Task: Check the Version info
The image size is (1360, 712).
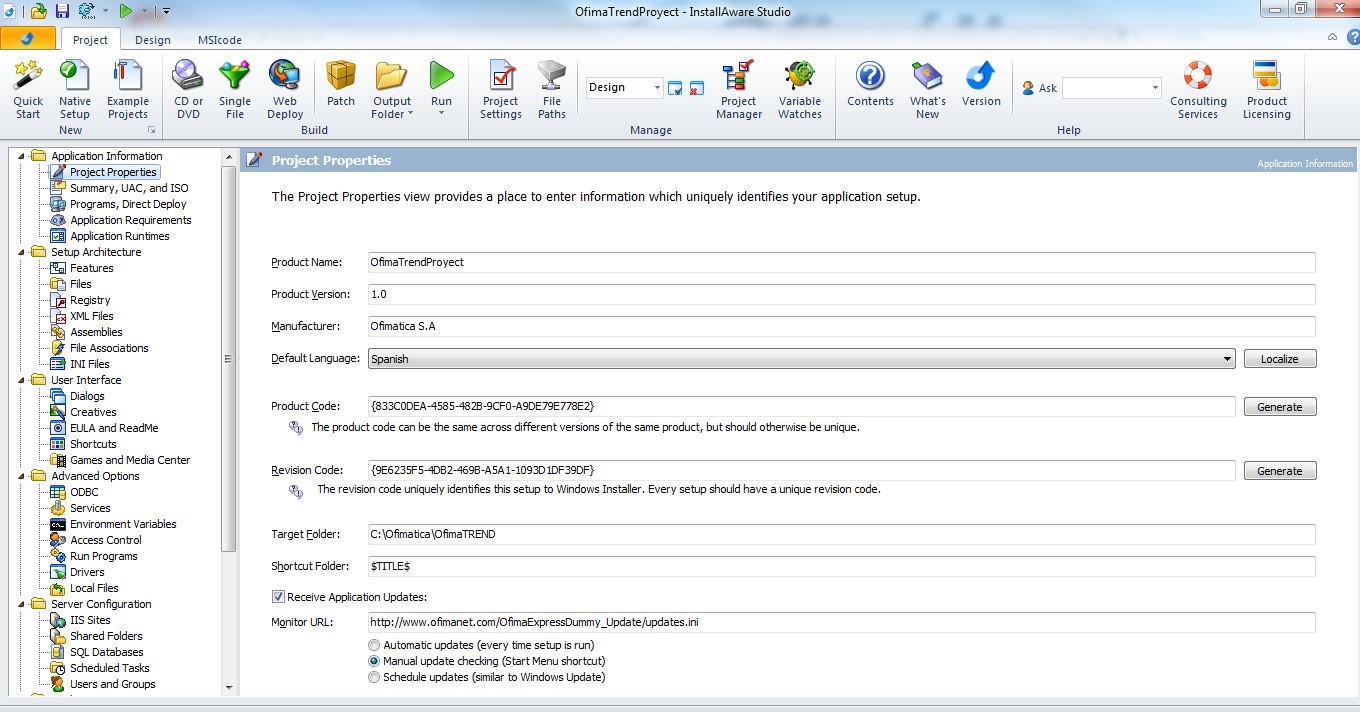Action: point(981,83)
